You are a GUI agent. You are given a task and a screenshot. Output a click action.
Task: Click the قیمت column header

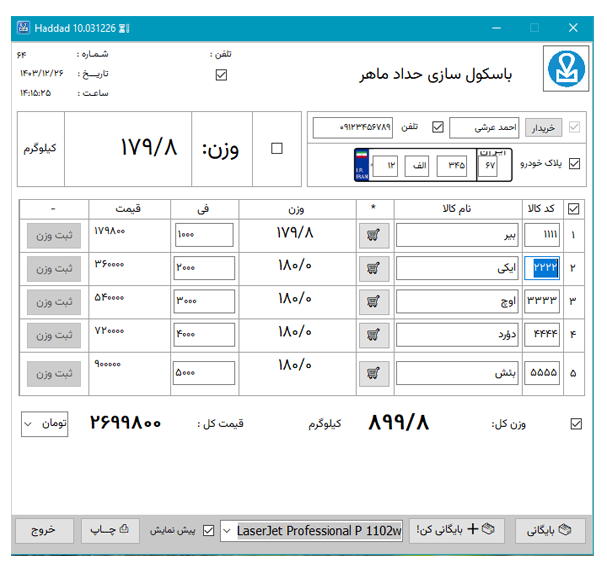128,209
